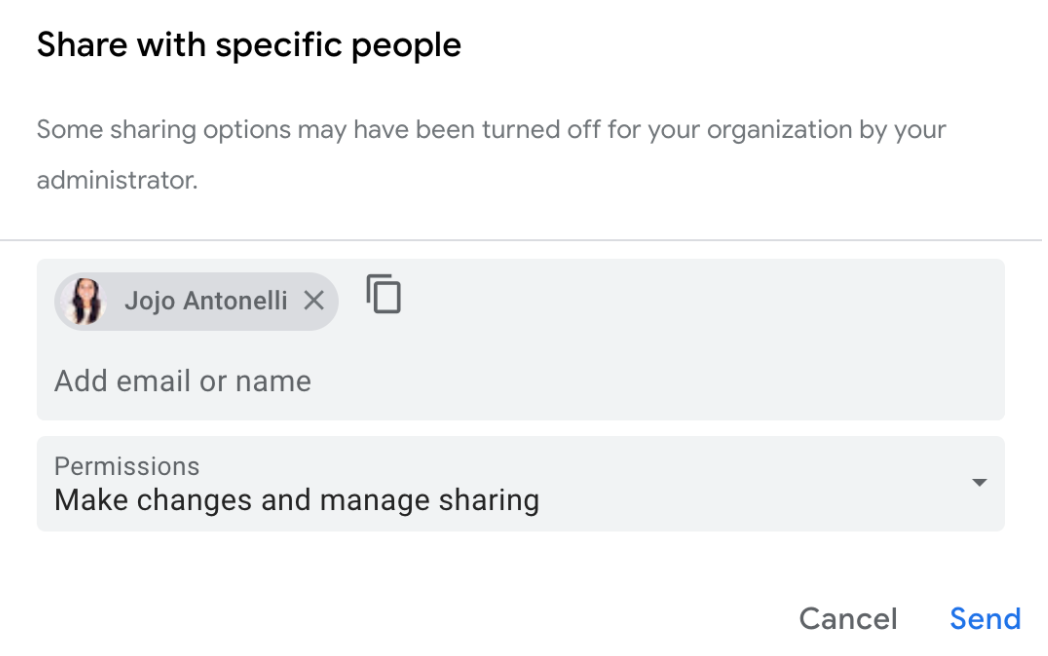Image resolution: width=1048 pixels, height=656 pixels.
Task: Select the Jojo Antonelli name chip
Action: (x=205, y=301)
